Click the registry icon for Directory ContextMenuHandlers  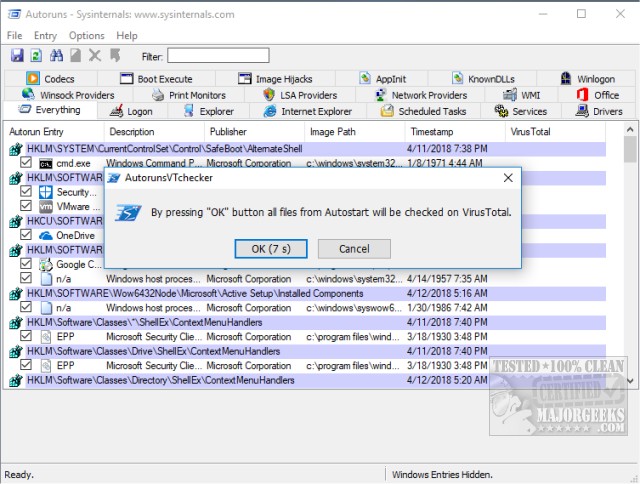[x=16, y=381]
